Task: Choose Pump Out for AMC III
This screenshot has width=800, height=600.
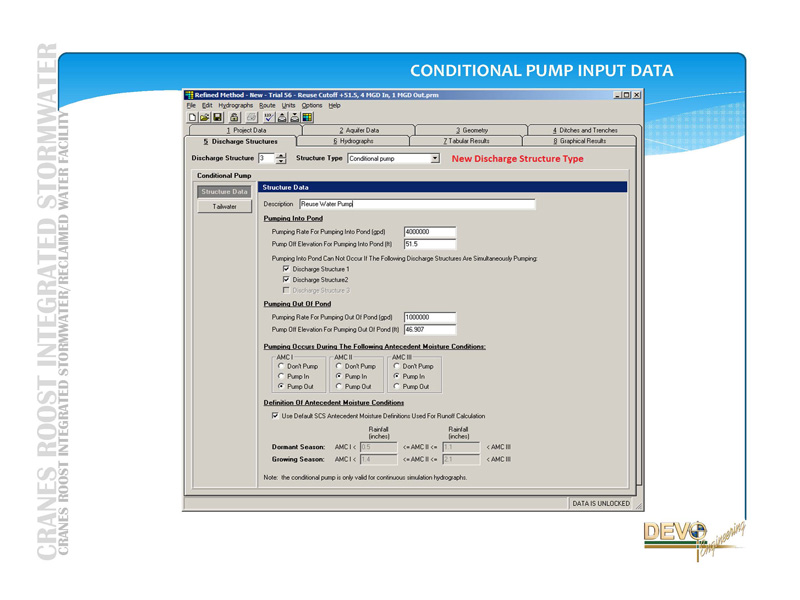Action: 397,386
